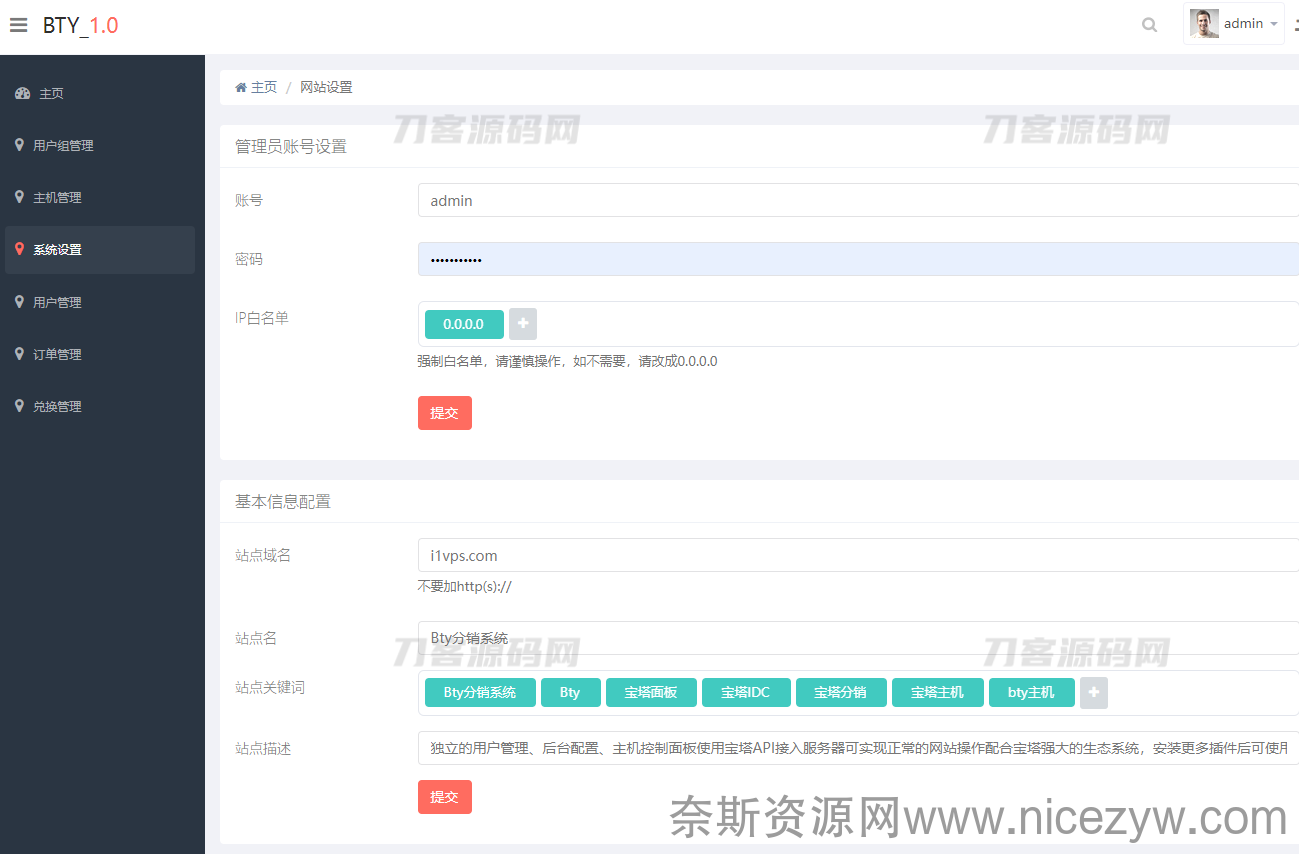This screenshot has width=1299, height=854.
Task: Open 主机管理 in the sidebar
Action: 100,197
